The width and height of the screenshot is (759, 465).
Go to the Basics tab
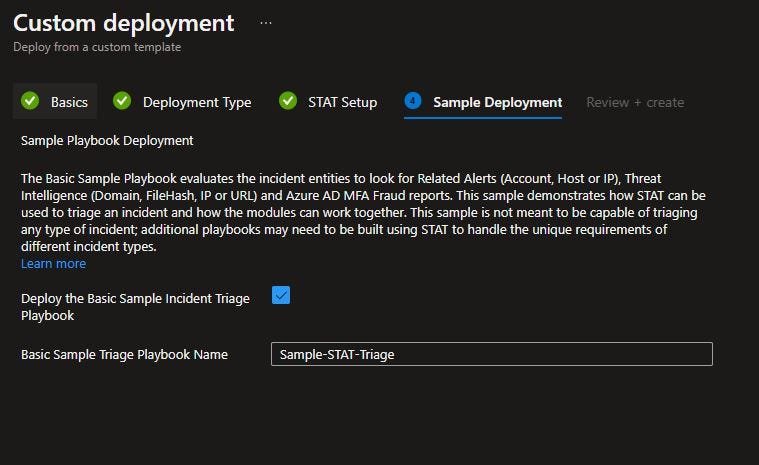(55, 102)
